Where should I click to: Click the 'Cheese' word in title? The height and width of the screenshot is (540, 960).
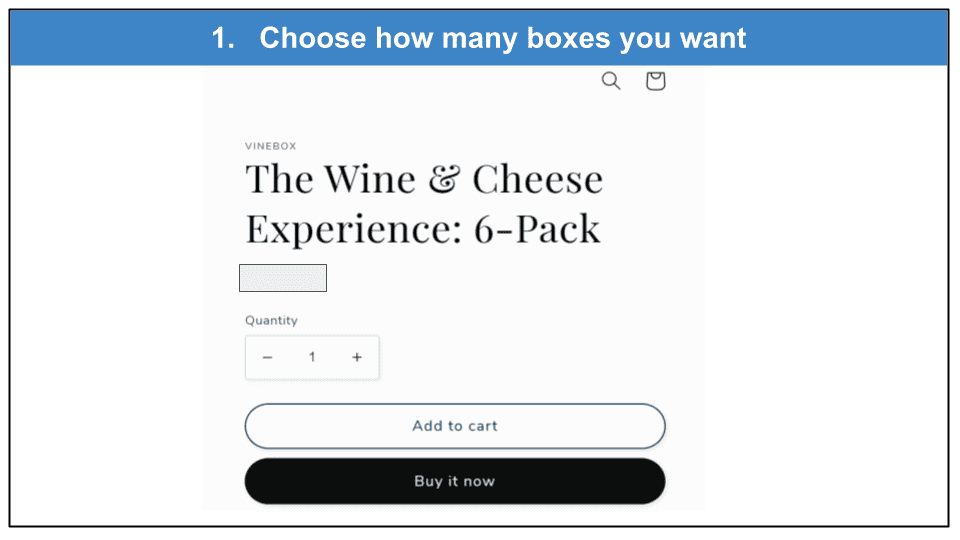[x=538, y=179]
